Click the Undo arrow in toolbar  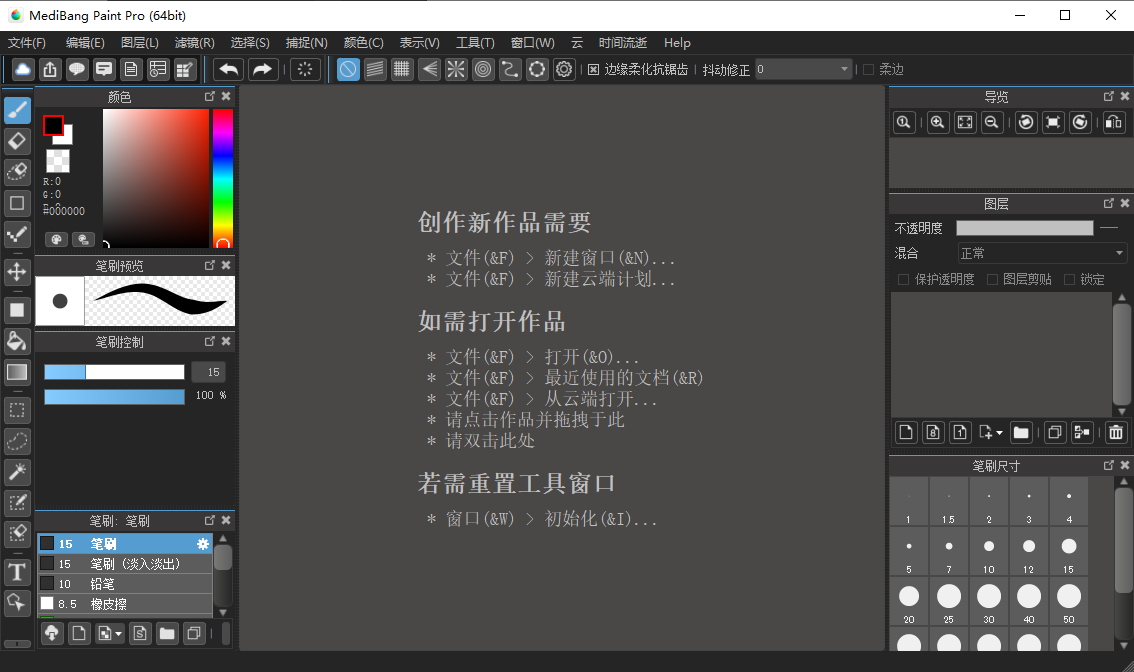[x=229, y=69]
